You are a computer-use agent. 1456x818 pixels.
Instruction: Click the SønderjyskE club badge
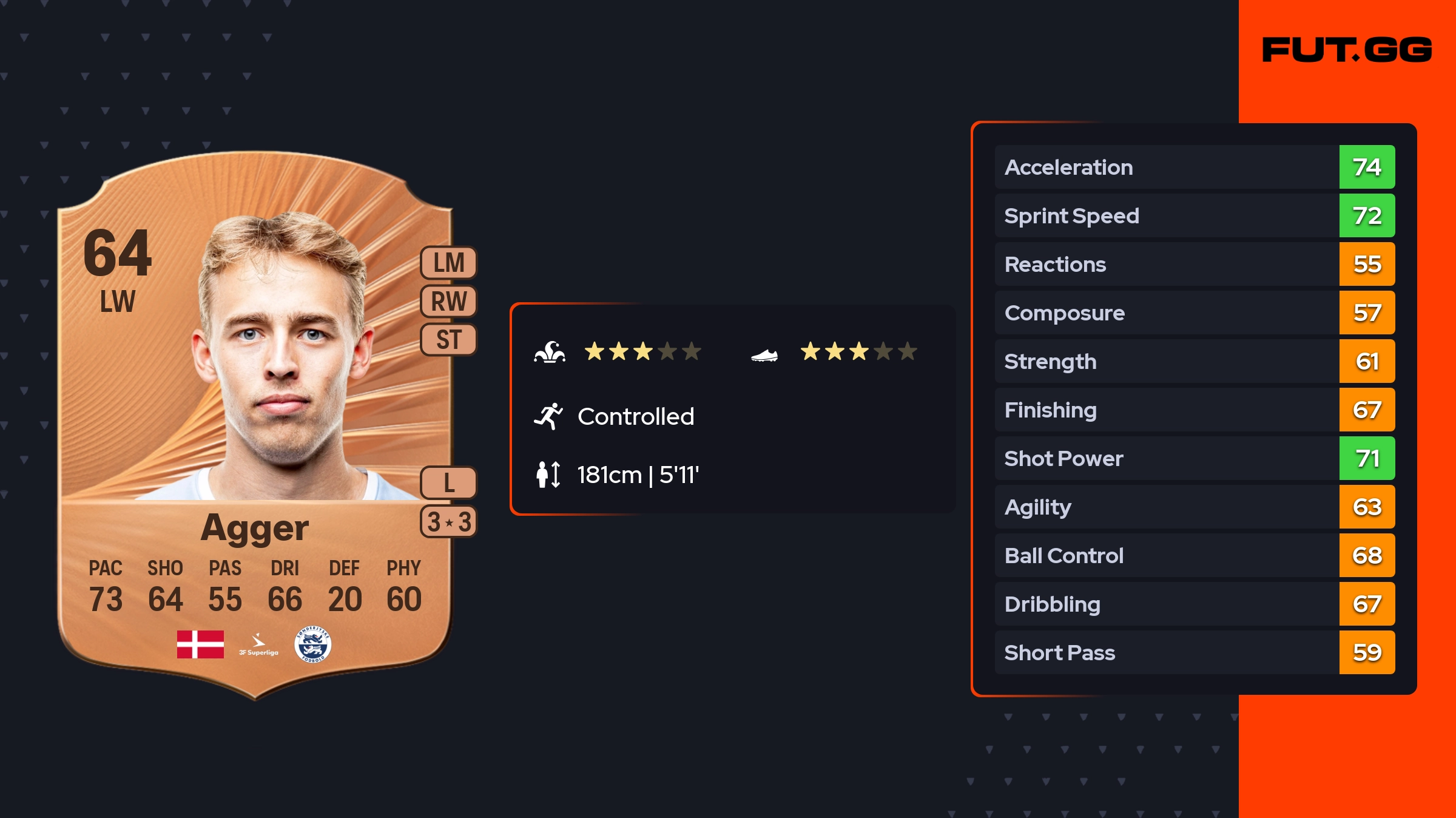point(312,644)
